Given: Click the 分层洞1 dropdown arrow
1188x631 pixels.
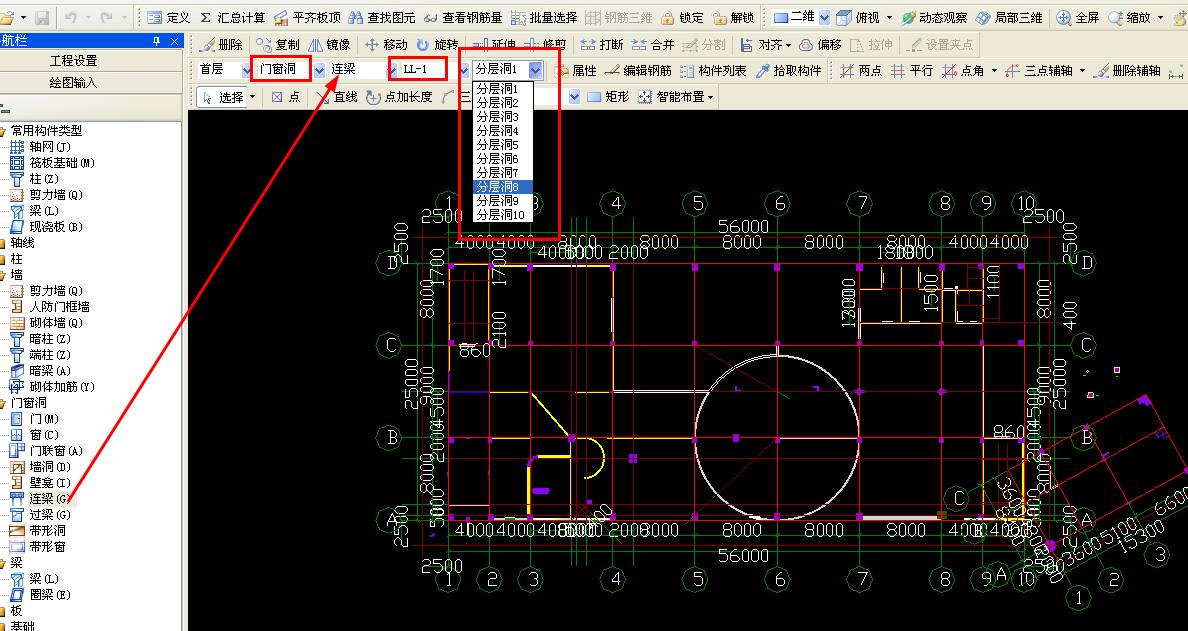Looking at the screenshot, I should 536,70.
